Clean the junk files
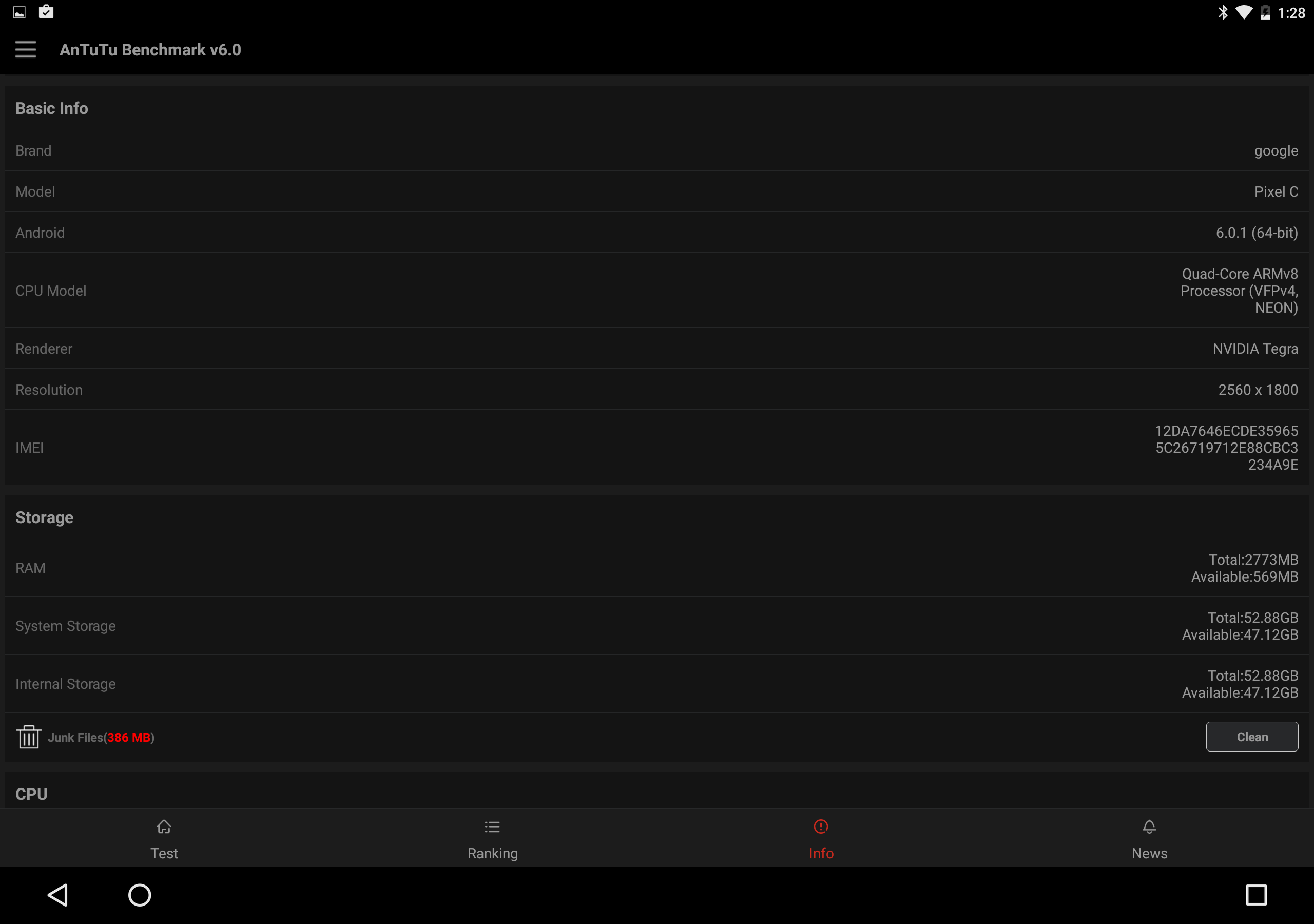 (x=1252, y=737)
